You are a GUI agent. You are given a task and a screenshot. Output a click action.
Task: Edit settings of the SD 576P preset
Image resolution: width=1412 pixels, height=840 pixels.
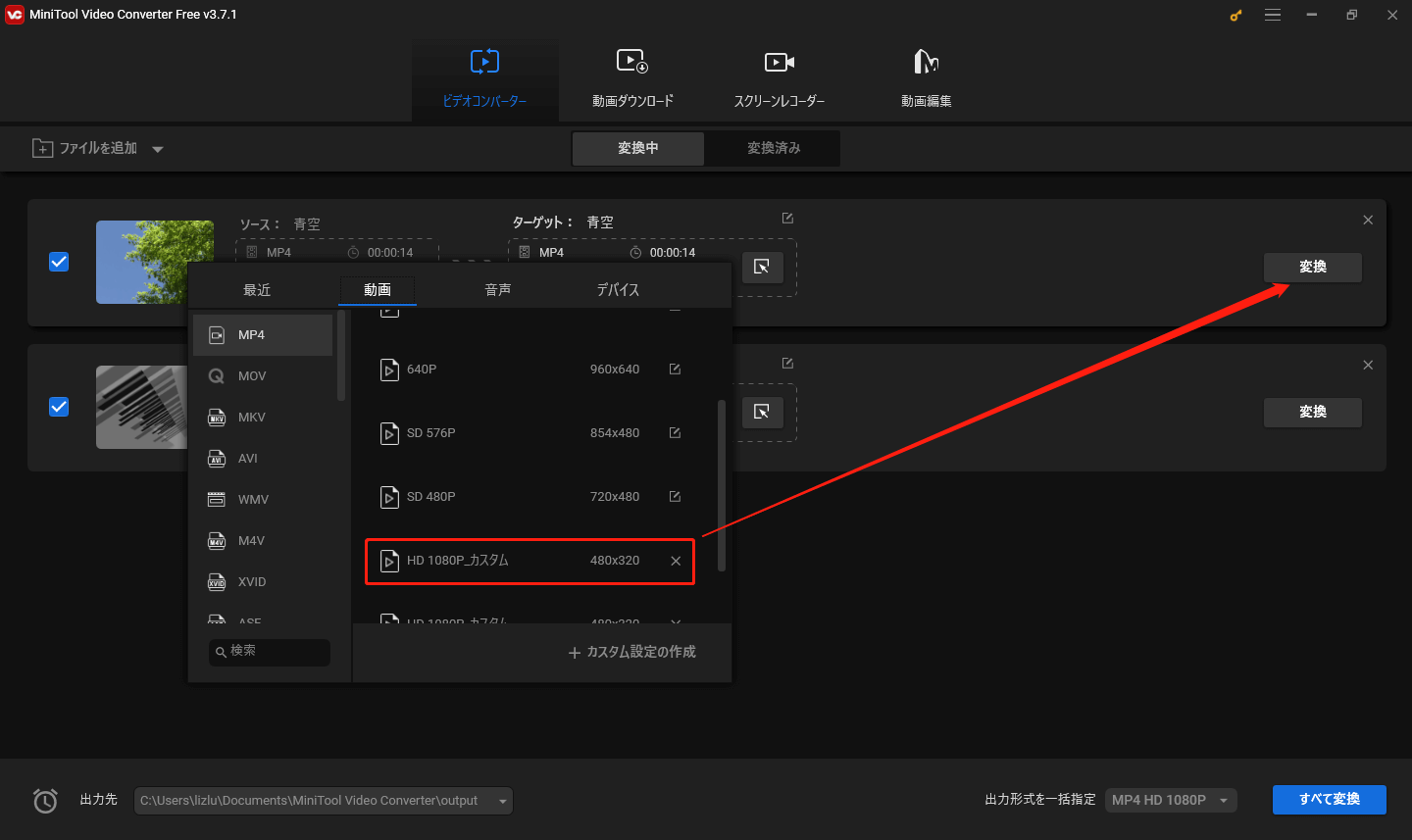(x=675, y=433)
